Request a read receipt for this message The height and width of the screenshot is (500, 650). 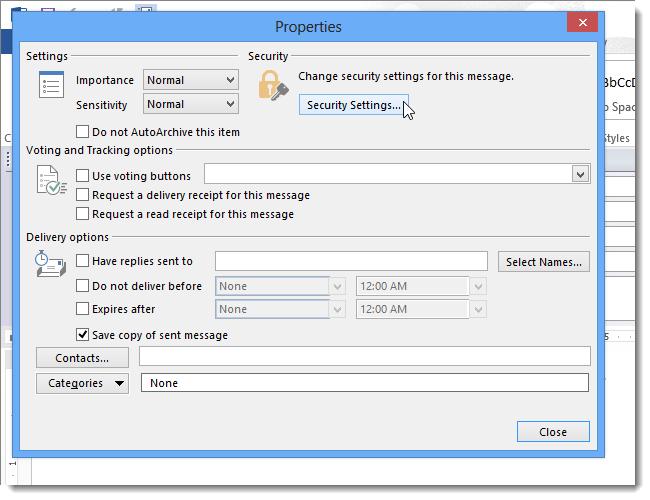click(x=82, y=214)
